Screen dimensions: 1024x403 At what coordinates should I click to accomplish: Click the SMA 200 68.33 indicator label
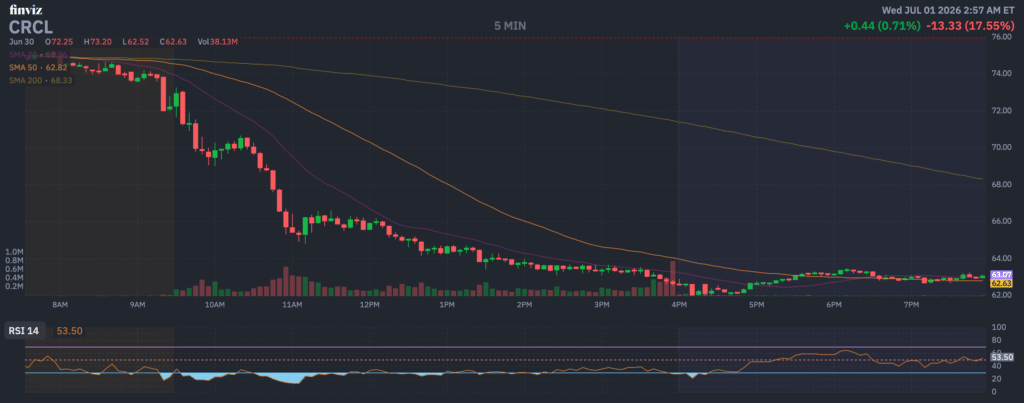(x=40, y=80)
